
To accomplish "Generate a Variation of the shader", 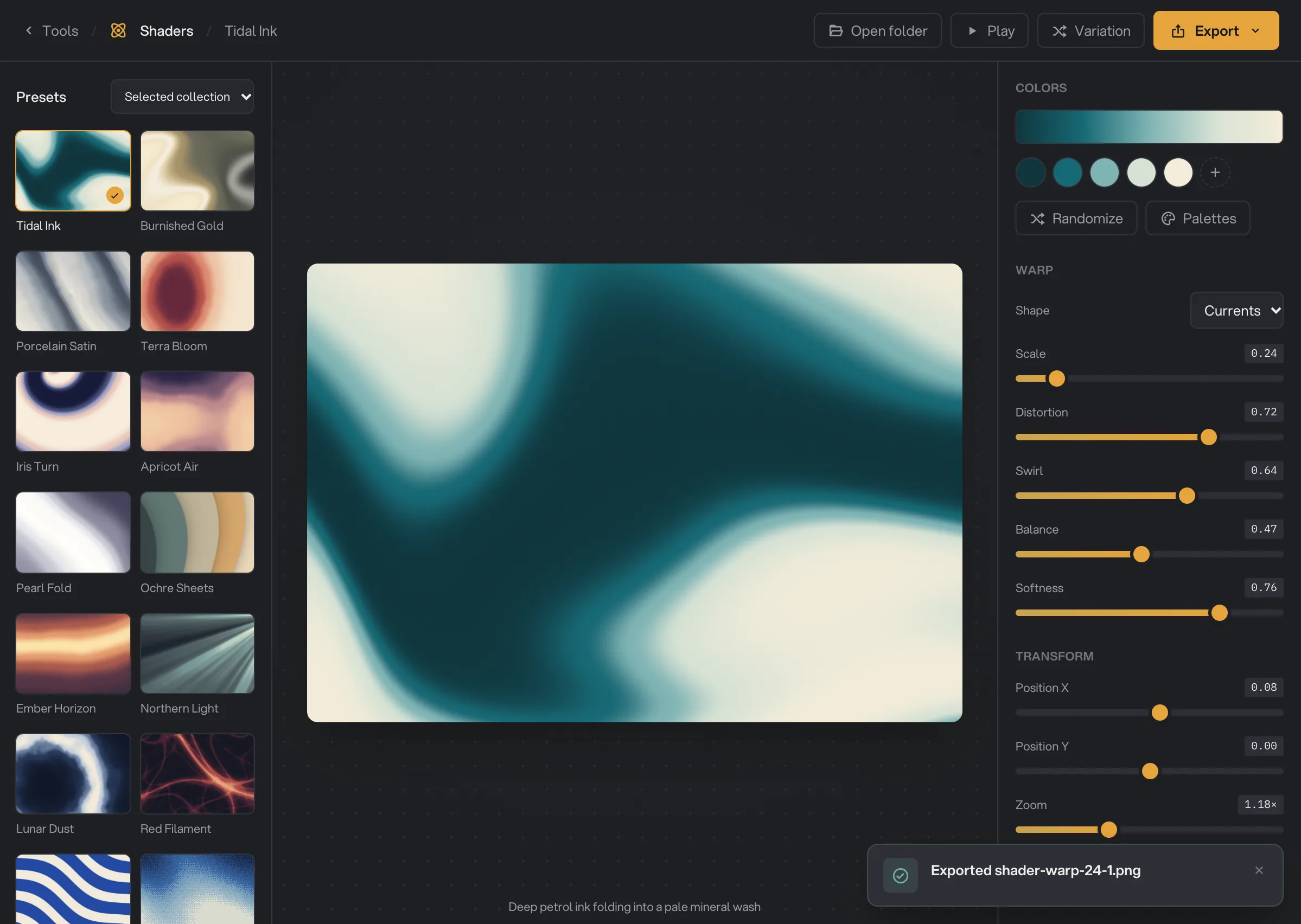I will (x=1090, y=30).
